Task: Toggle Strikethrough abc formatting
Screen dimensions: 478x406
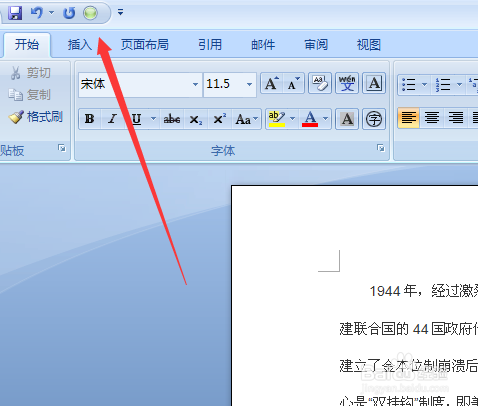Action: pos(172,119)
